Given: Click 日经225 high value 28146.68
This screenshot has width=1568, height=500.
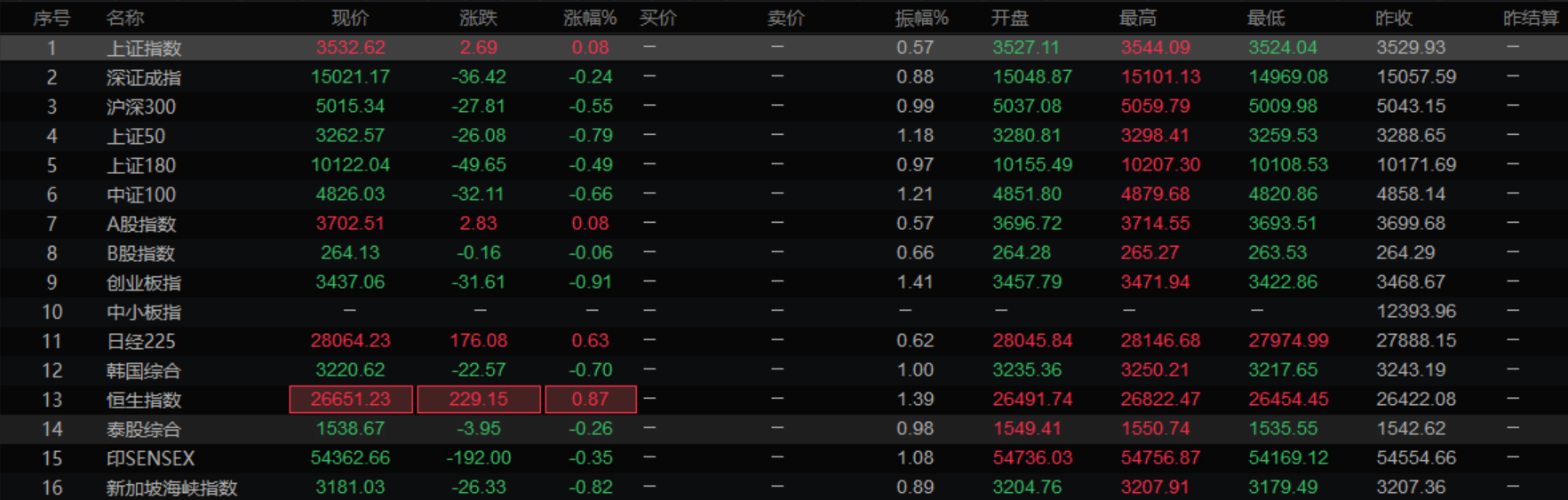Looking at the screenshot, I should pyautogui.click(x=1160, y=340).
